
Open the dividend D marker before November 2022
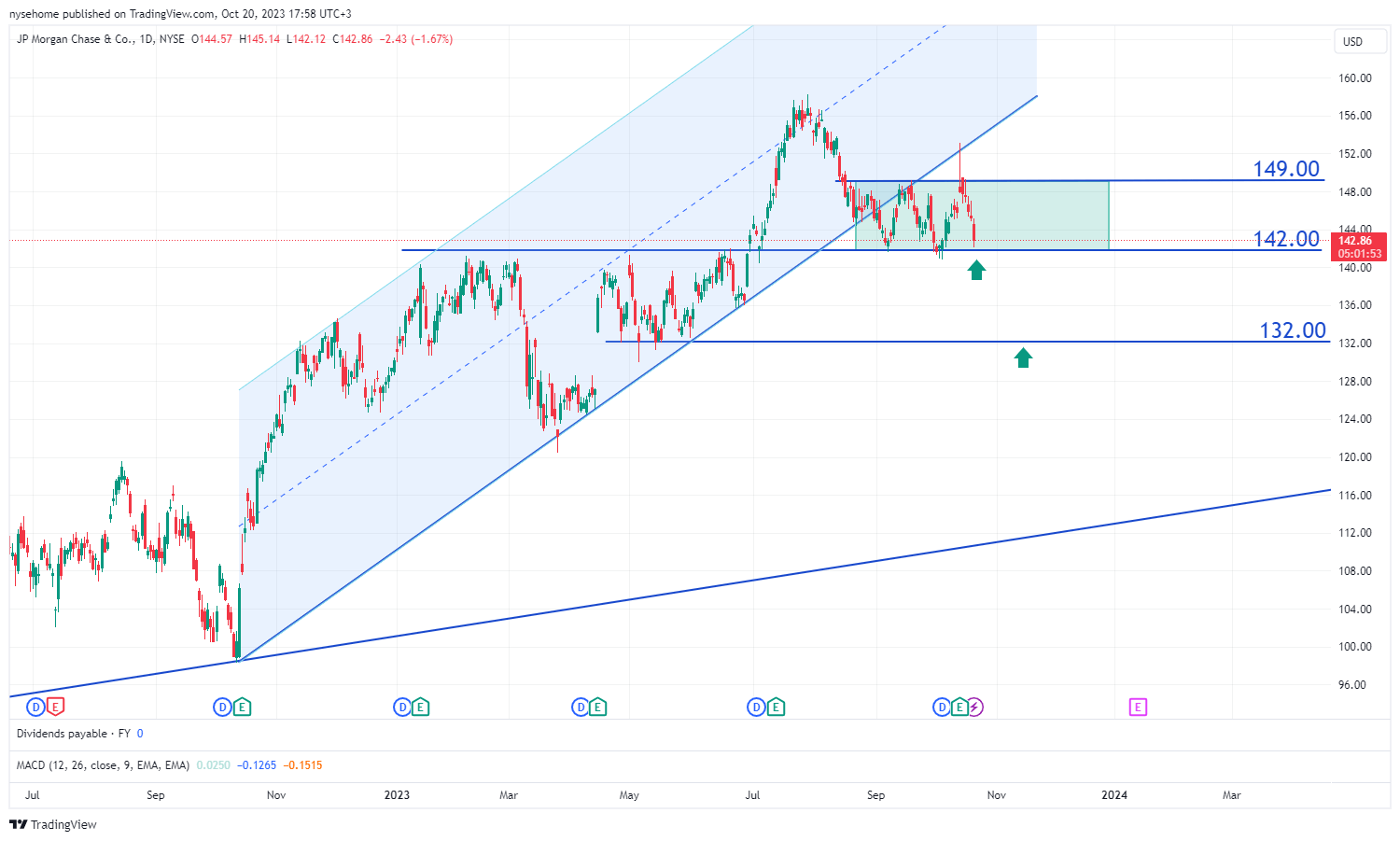(222, 708)
